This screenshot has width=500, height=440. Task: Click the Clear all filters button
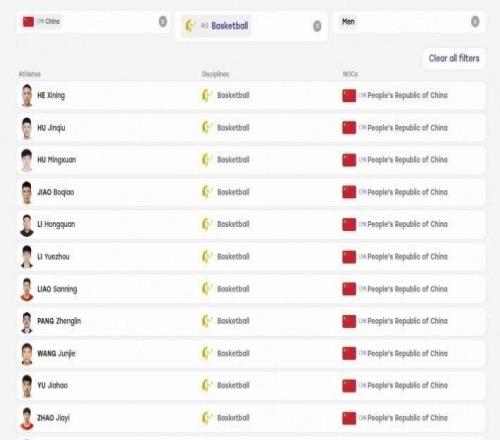tap(454, 58)
